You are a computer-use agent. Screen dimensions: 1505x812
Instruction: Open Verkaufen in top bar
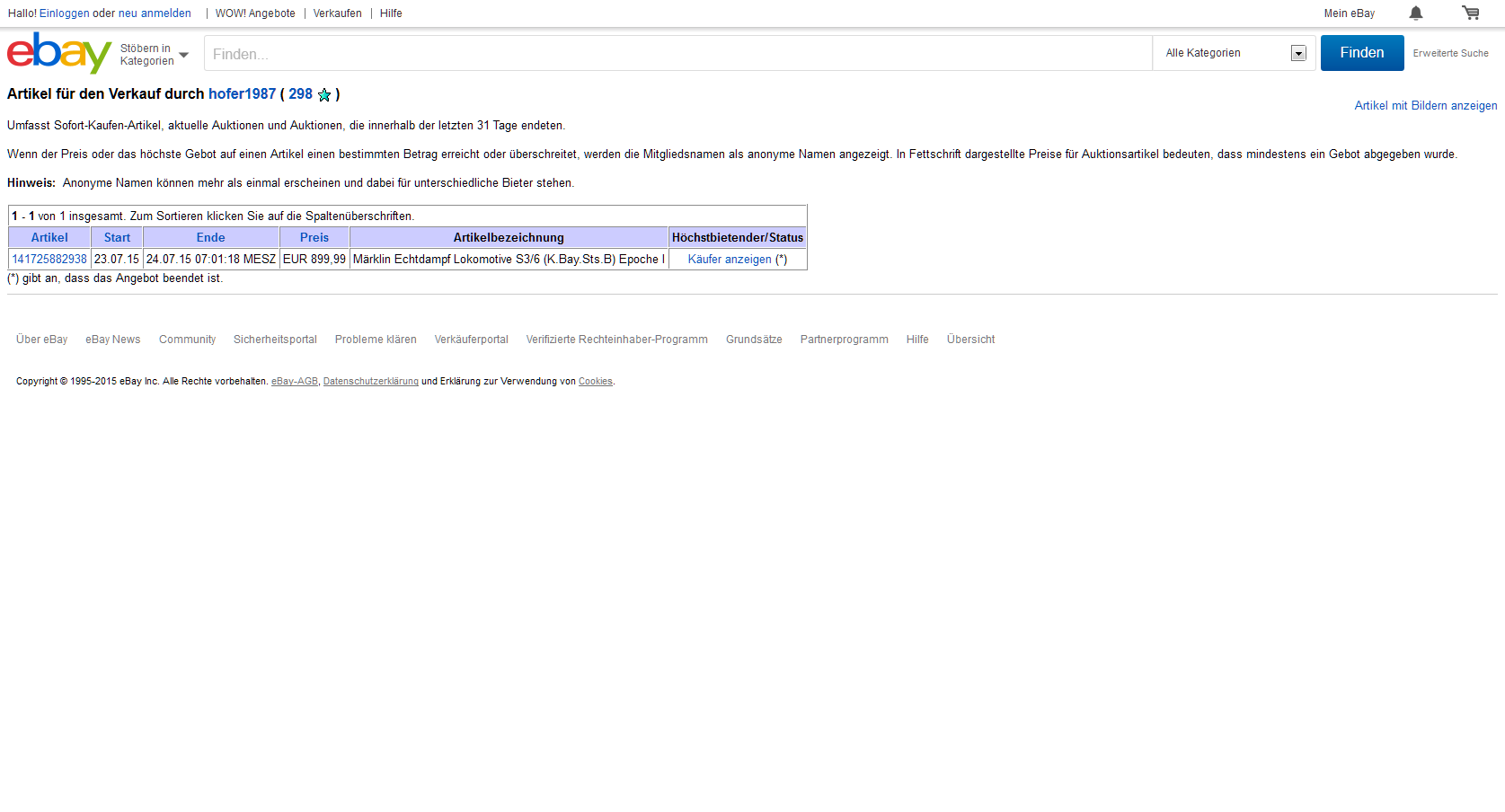(338, 13)
